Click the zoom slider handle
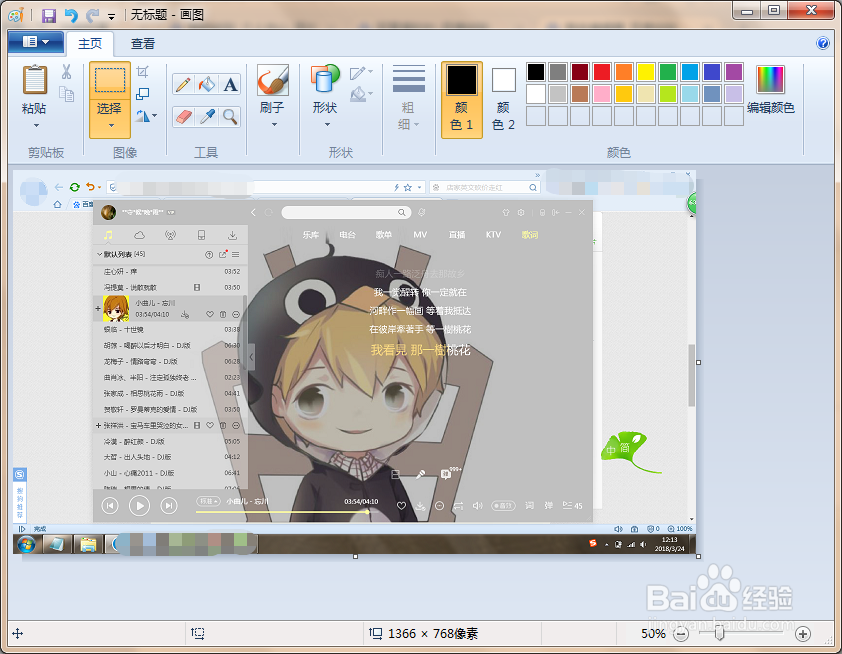This screenshot has width=842, height=654. coord(720,634)
